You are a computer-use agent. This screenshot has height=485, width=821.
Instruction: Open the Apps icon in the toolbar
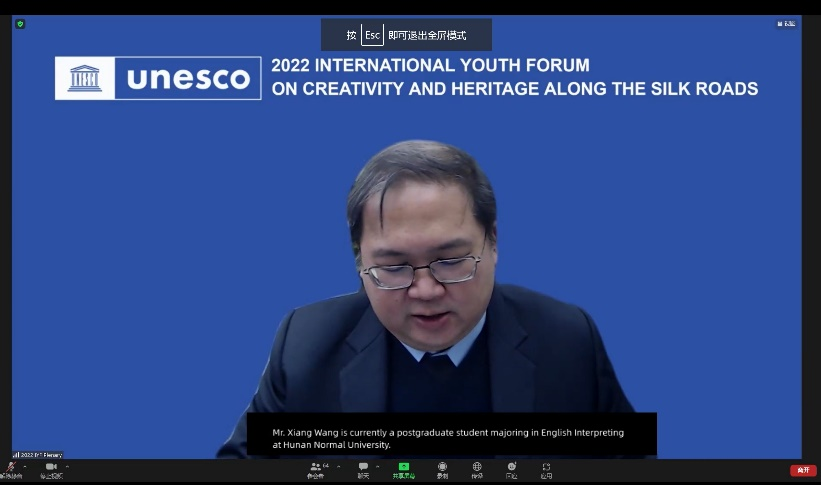(546, 468)
